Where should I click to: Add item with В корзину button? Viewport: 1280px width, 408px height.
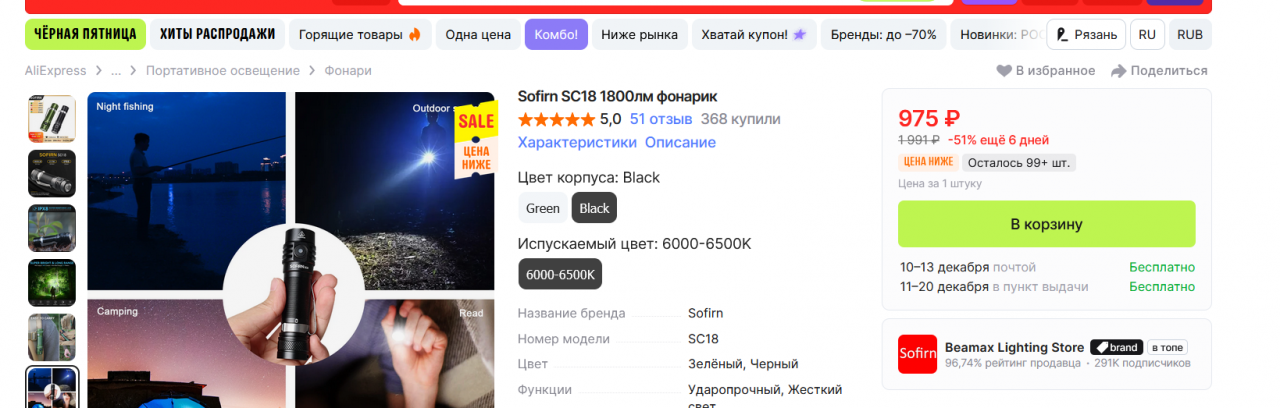(1046, 224)
